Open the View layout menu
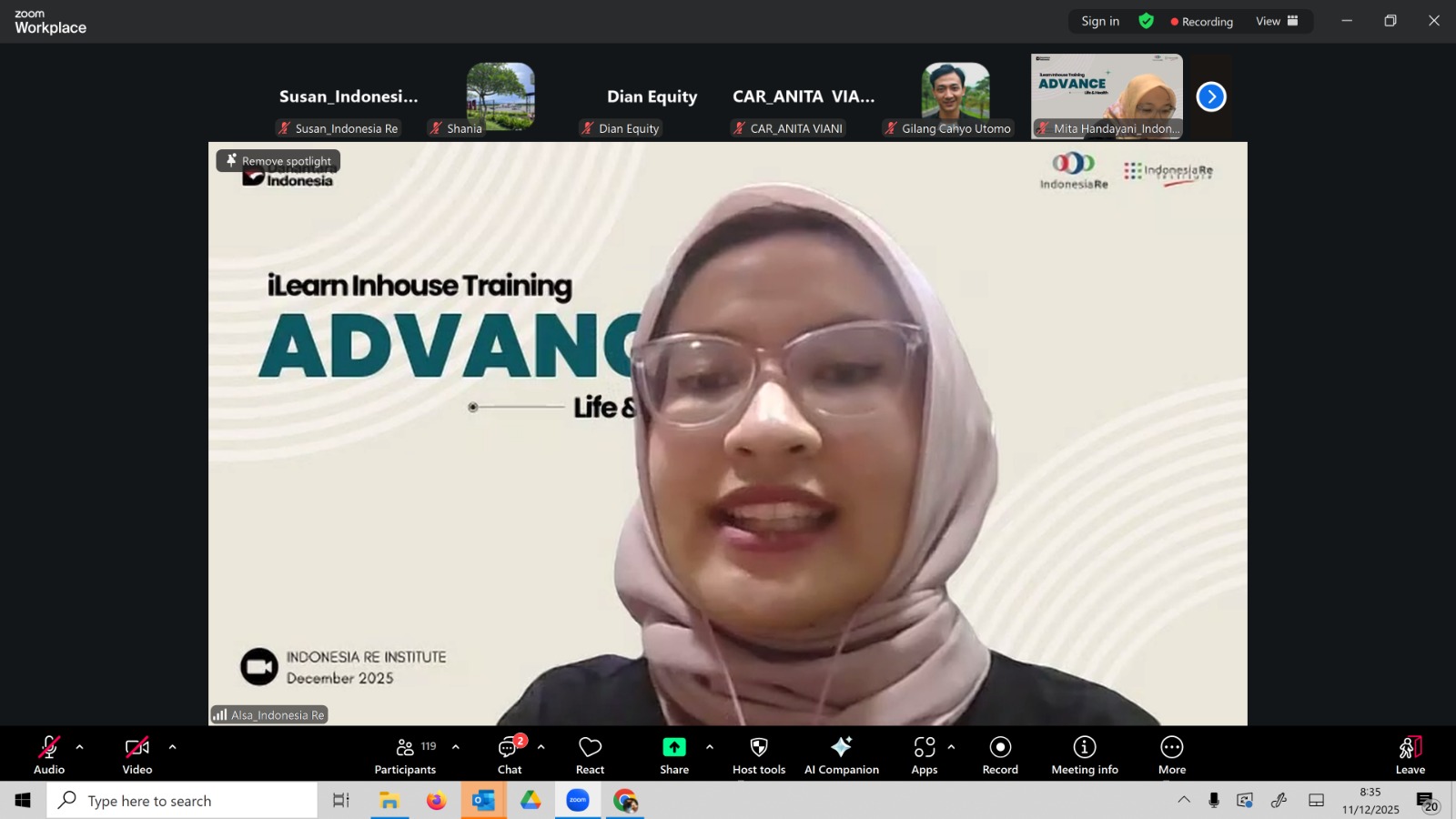Screen dimensions: 1456x819 click(x=1277, y=21)
